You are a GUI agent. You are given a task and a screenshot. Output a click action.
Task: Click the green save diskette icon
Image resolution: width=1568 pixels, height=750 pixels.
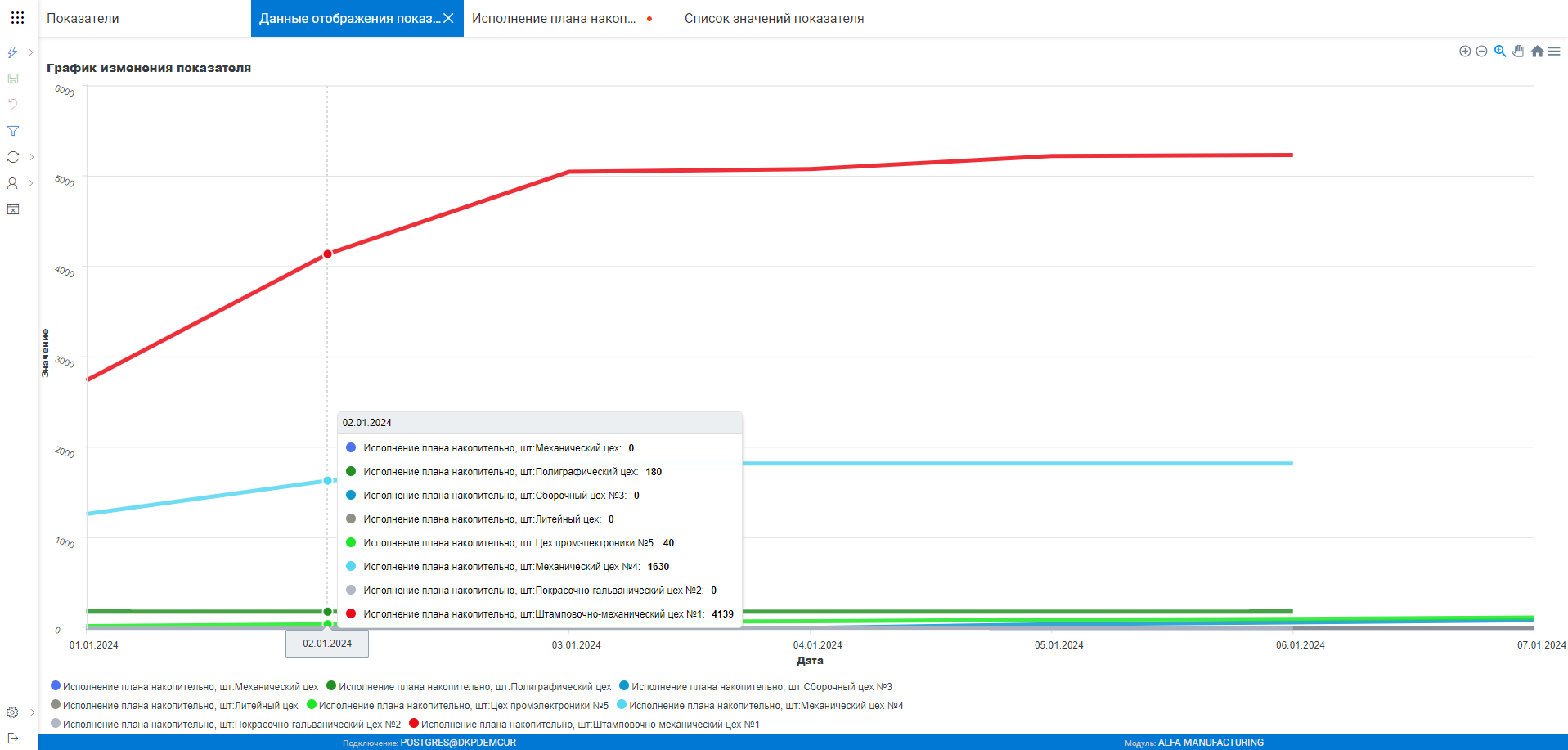12,79
